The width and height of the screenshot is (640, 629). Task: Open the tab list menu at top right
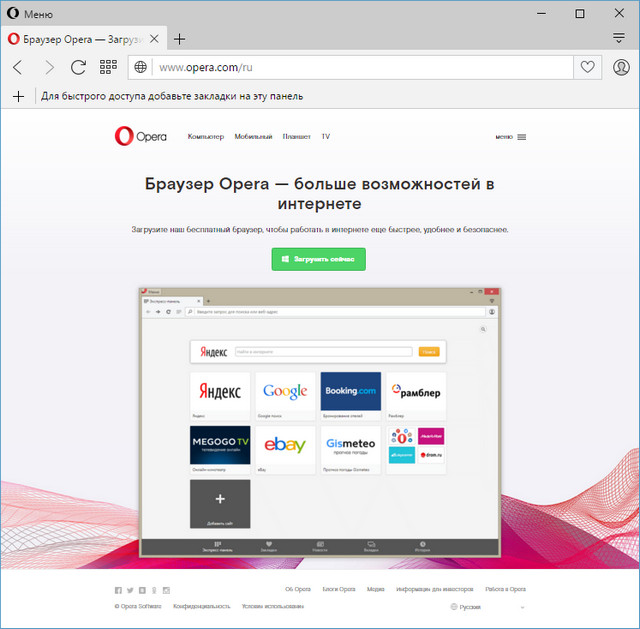pyautogui.click(x=619, y=39)
